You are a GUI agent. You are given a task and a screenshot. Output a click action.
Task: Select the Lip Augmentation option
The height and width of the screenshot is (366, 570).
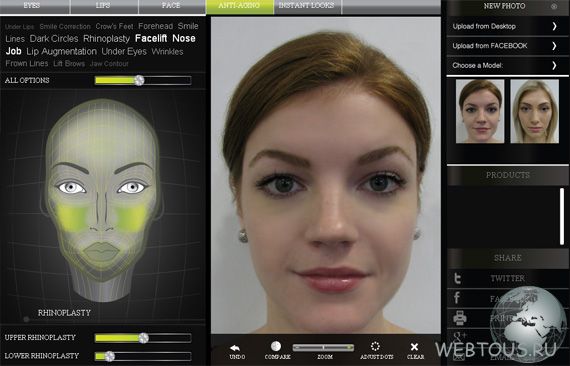point(61,52)
